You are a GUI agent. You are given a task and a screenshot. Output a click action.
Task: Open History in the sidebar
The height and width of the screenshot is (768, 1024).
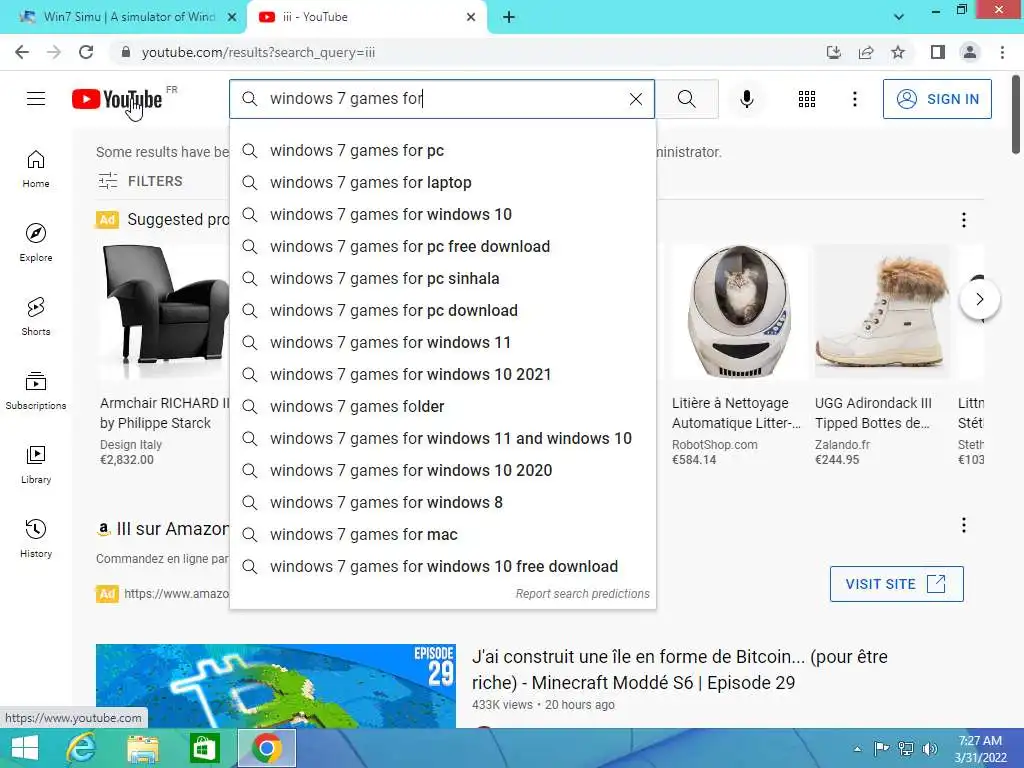click(36, 538)
